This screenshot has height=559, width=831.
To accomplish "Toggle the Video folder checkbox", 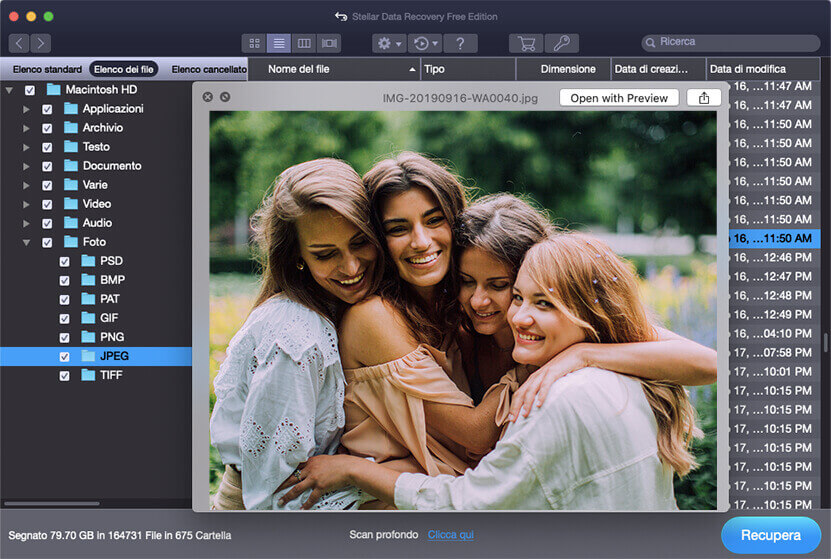I will [x=47, y=204].
